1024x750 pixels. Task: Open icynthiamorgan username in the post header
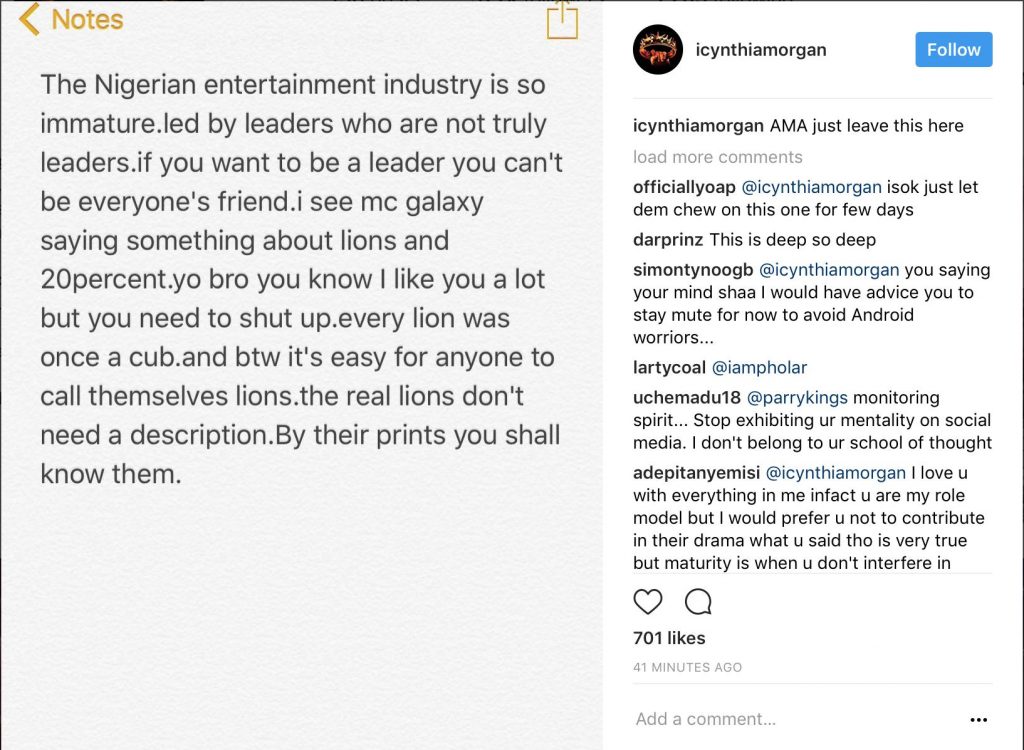(761, 50)
